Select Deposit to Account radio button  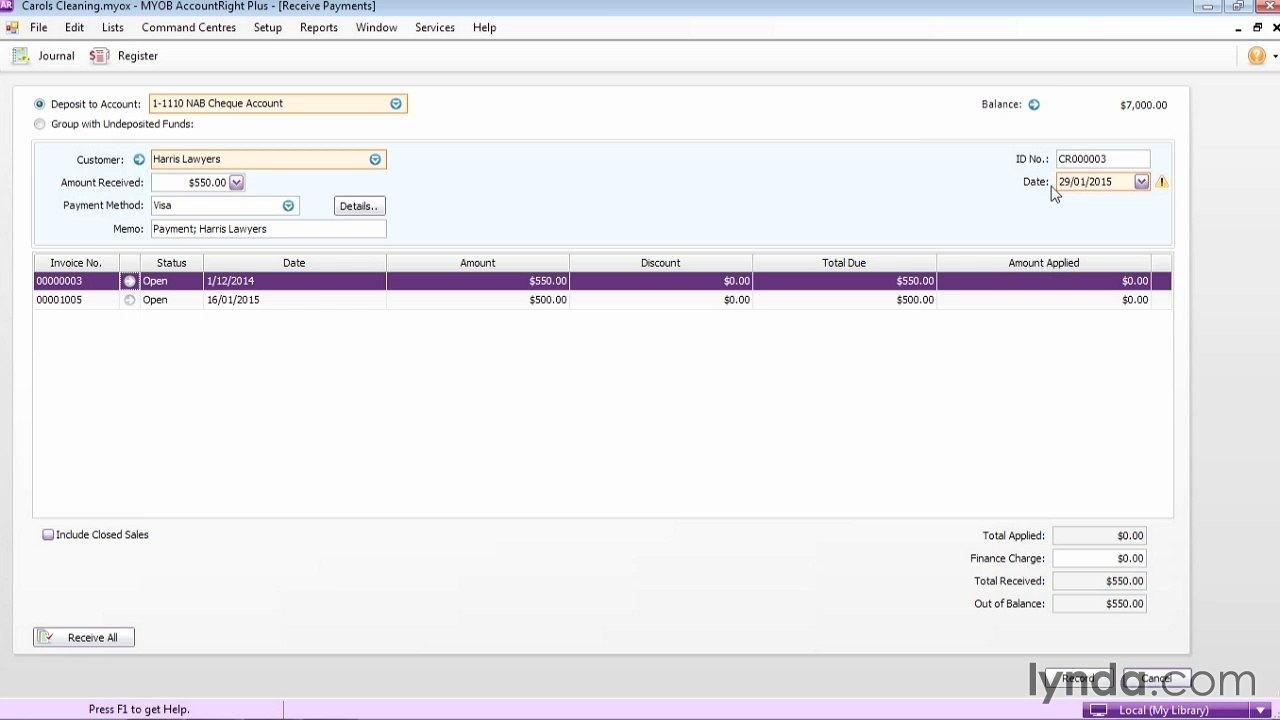point(39,104)
